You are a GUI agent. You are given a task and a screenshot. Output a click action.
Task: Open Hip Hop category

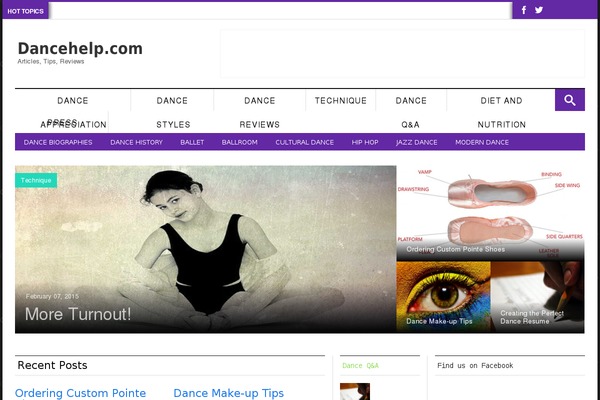(x=365, y=142)
